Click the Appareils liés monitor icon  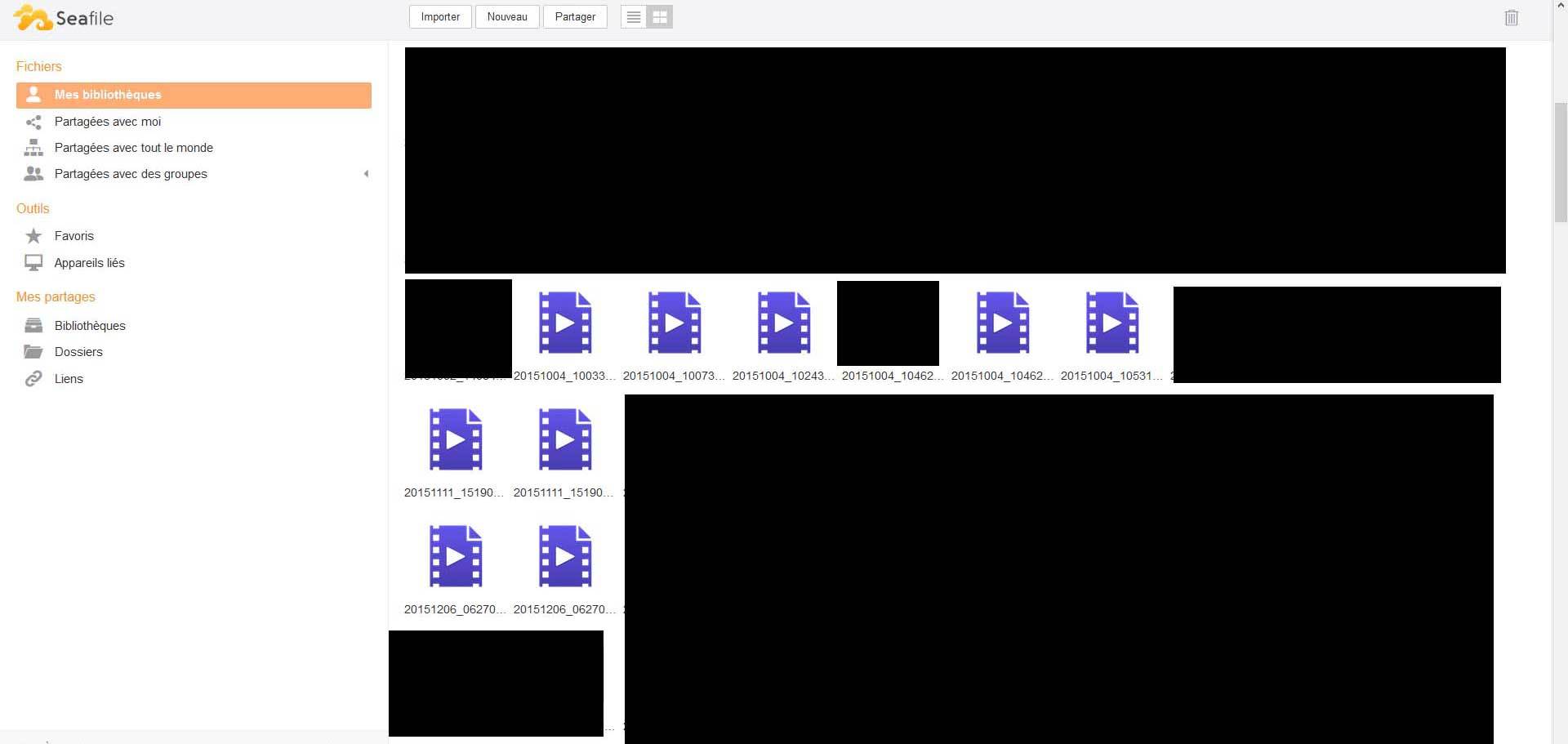[x=33, y=263]
